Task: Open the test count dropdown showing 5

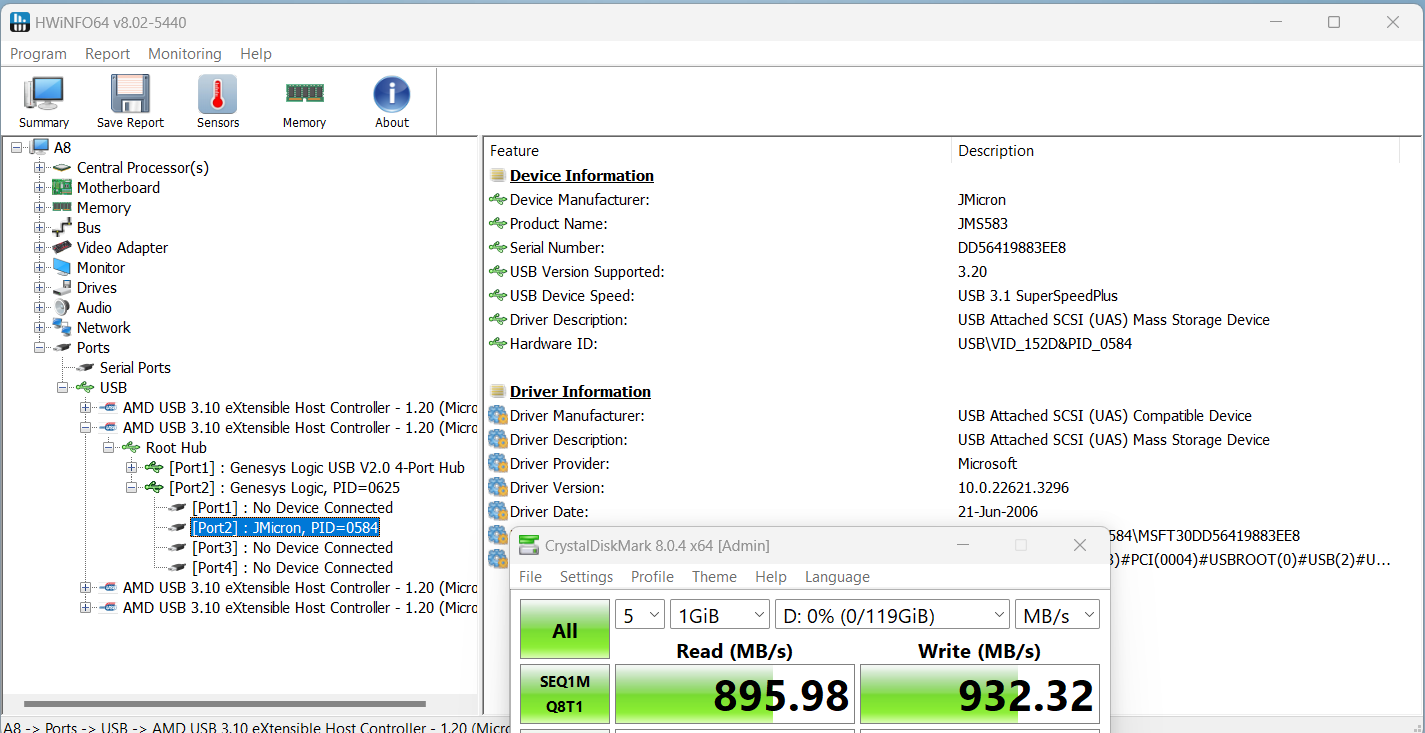Action: (x=640, y=616)
